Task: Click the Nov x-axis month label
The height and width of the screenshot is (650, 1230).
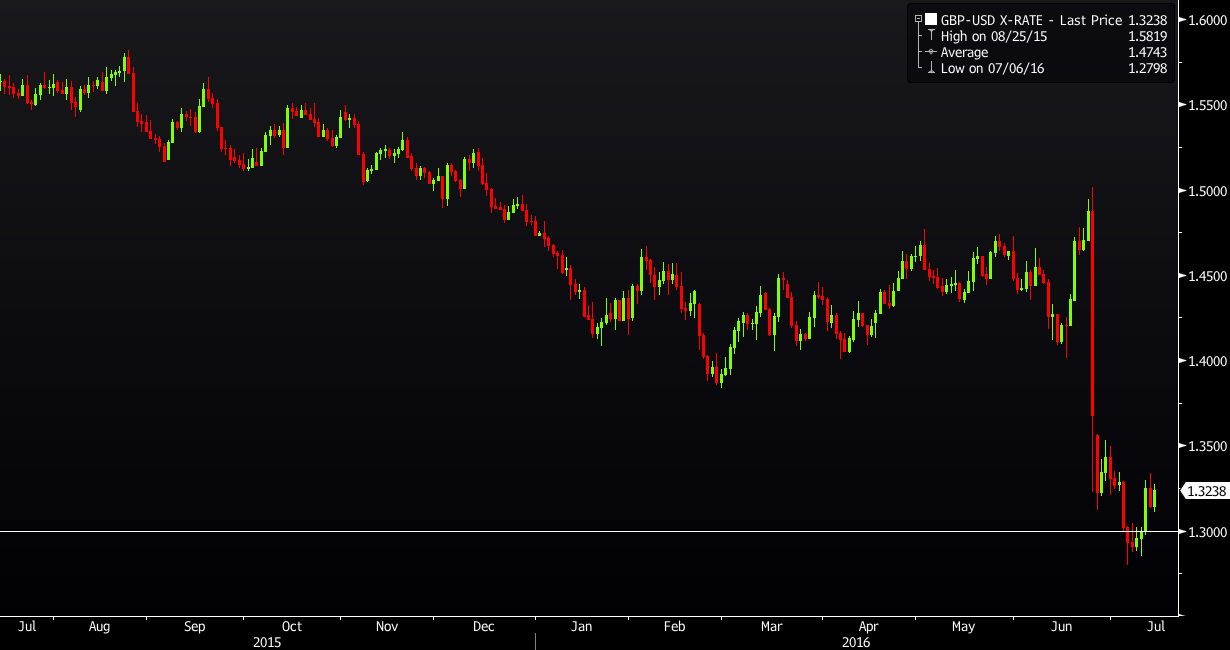Action: (387, 627)
